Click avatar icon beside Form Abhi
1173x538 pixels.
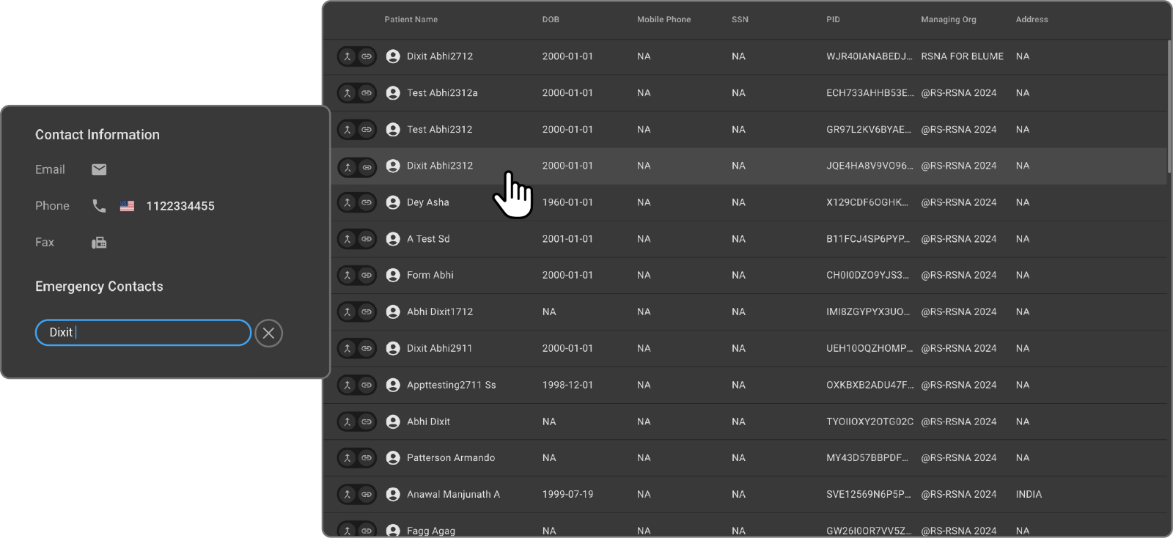393,276
